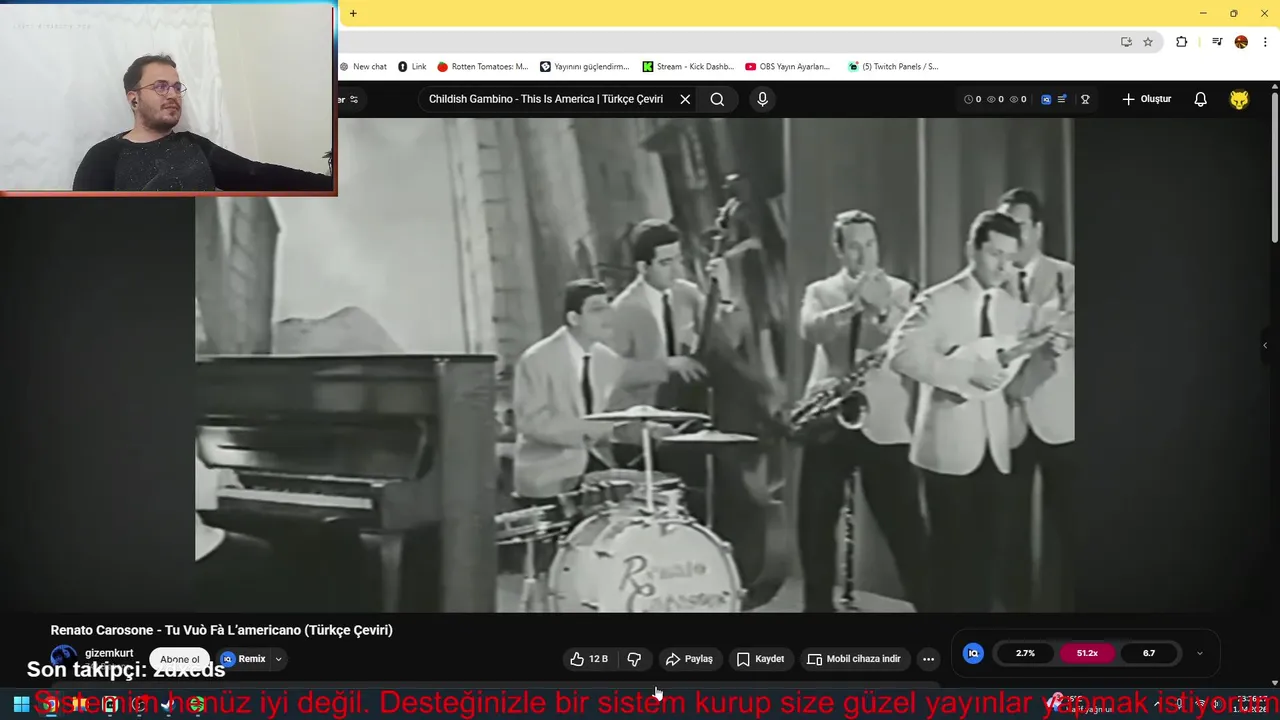
Task: Focus the YouTube search field
Action: [546, 99]
